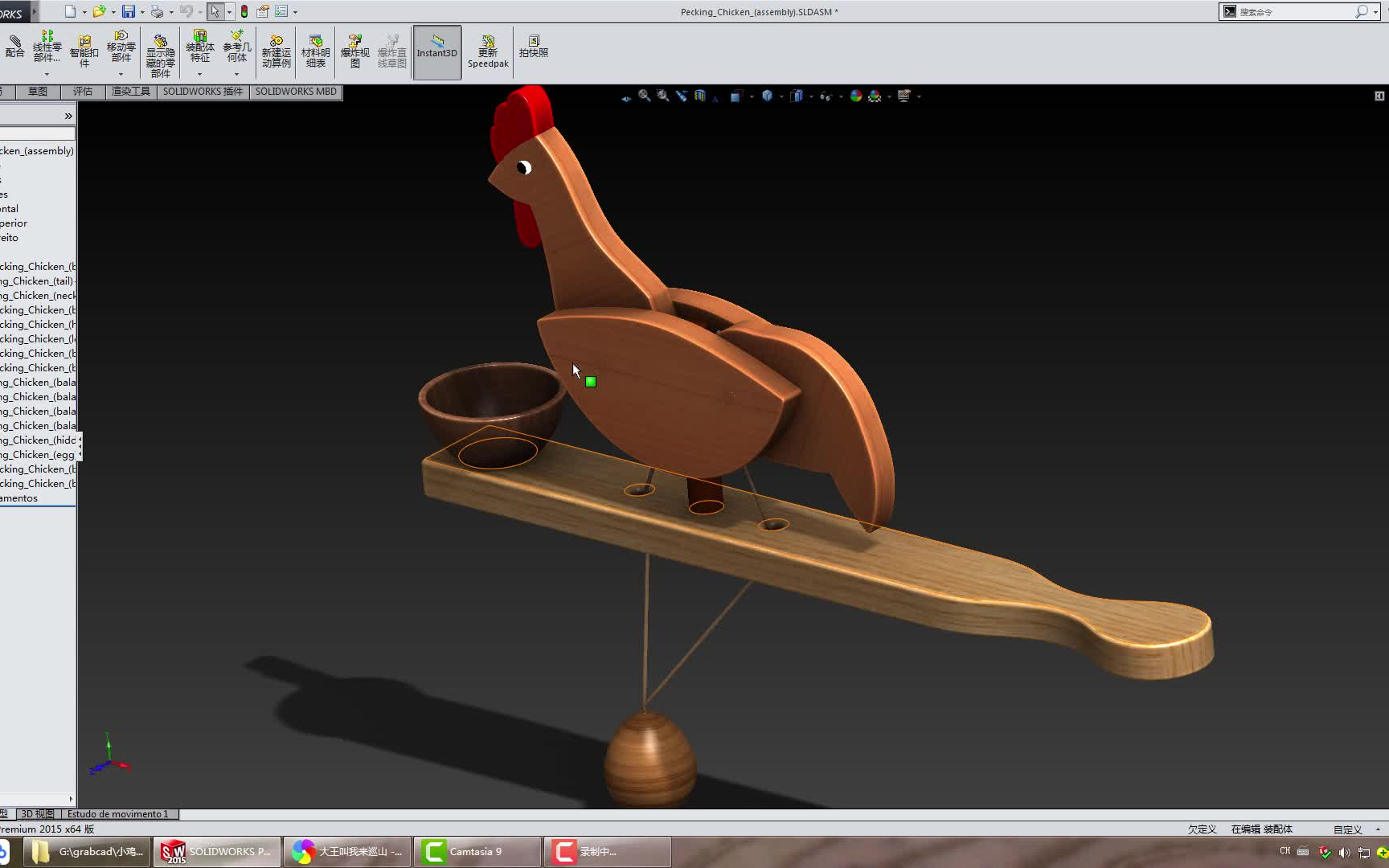Switch to SOLIDWORKS taskbar button
This screenshot has height=868, width=1389.
[x=218, y=852]
